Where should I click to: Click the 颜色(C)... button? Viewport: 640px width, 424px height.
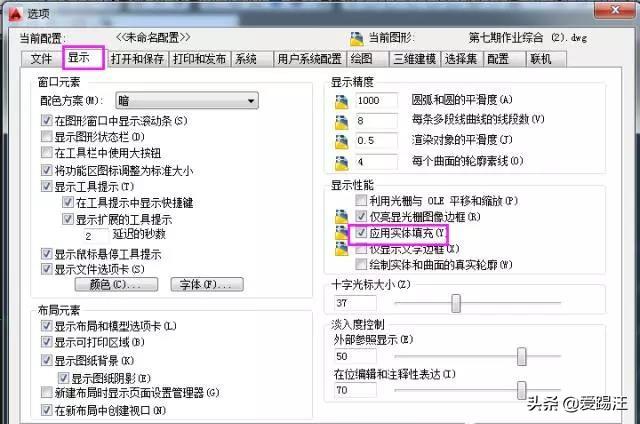(x=116, y=284)
